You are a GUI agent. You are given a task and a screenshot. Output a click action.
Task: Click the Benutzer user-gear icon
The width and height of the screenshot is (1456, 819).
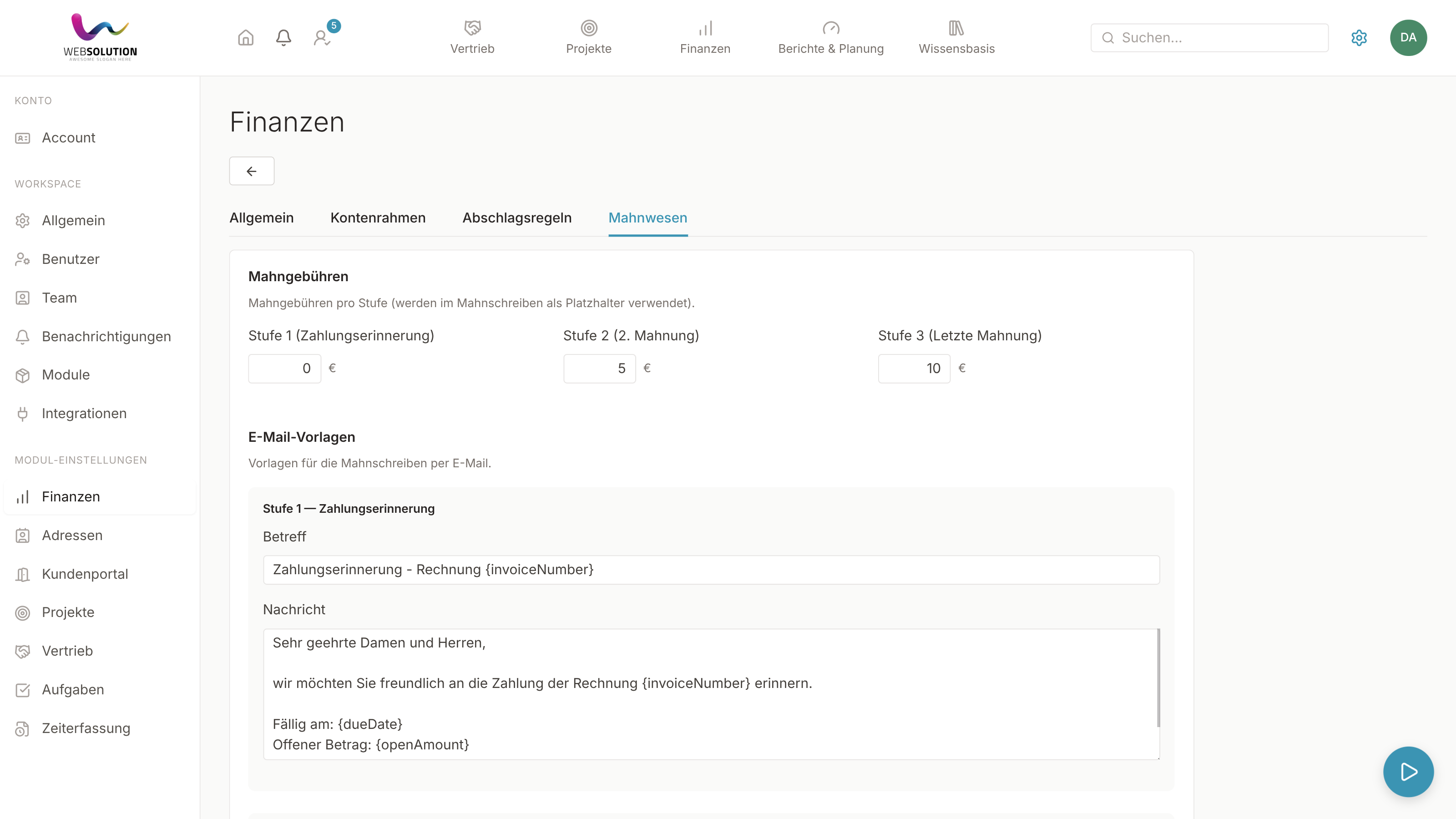click(x=23, y=259)
